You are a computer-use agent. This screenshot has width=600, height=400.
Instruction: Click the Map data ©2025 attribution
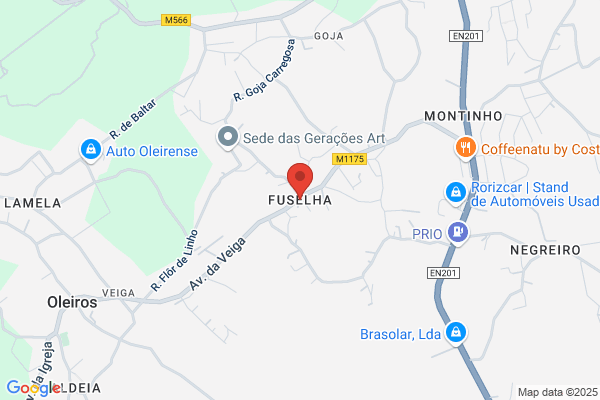558,392
